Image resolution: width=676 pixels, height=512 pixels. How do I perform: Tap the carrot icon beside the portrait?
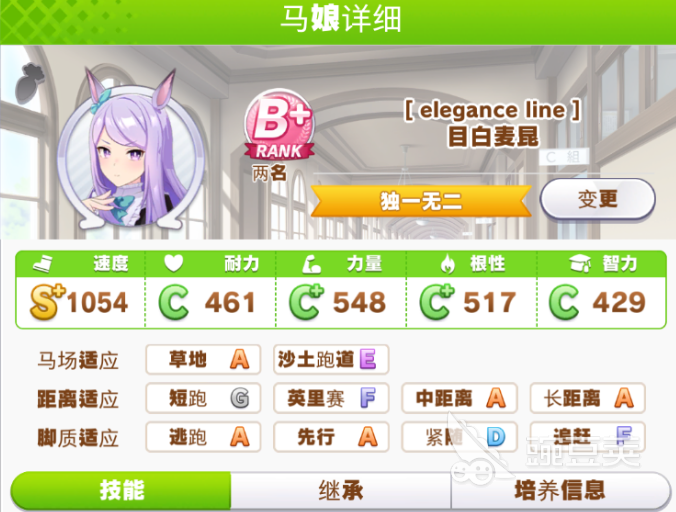pos(30,83)
